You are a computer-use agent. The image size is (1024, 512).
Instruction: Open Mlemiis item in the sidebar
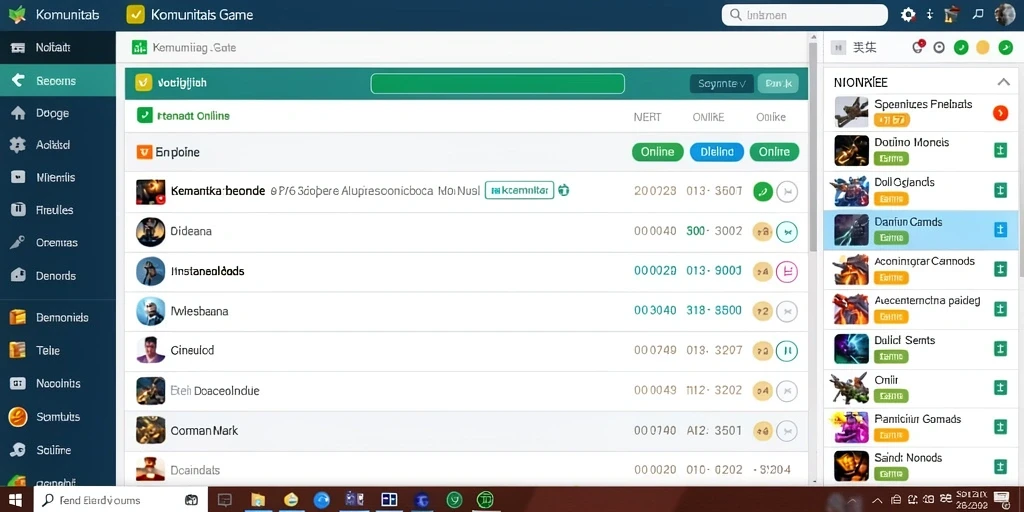coord(57,178)
